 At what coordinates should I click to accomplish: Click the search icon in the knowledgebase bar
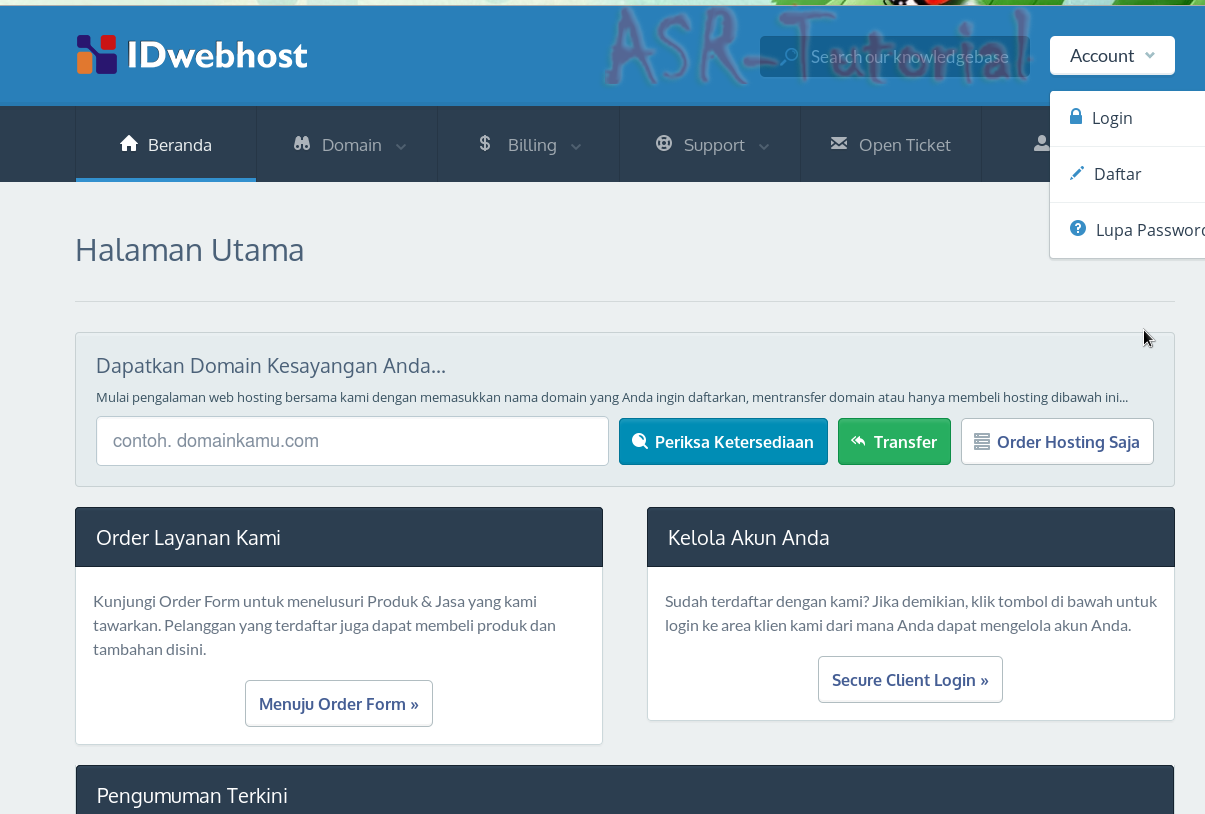(x=789, y=56)
